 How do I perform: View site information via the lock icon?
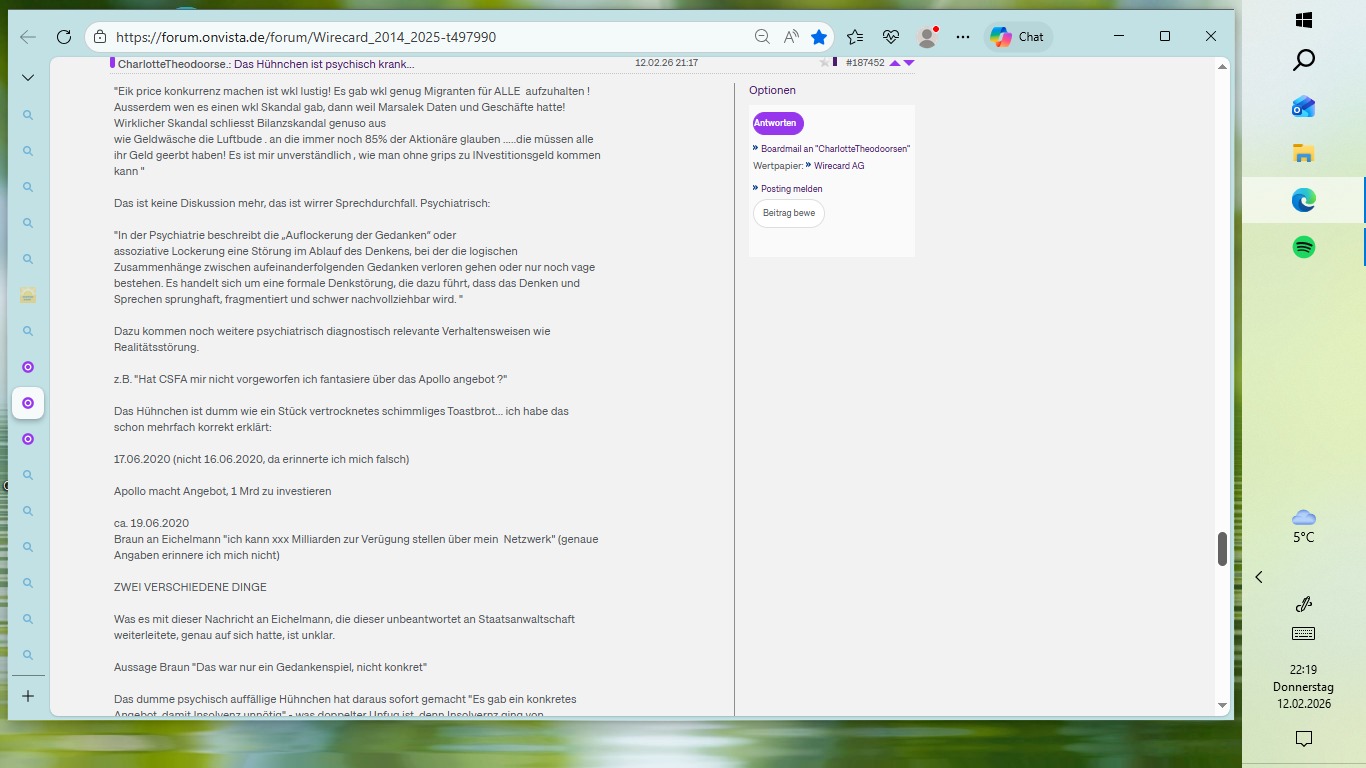click(99, 36)
